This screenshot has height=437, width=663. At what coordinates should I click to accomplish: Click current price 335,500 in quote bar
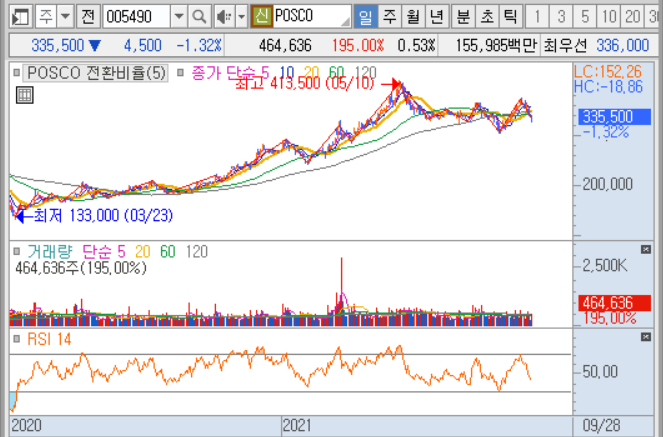coord(57,45)
